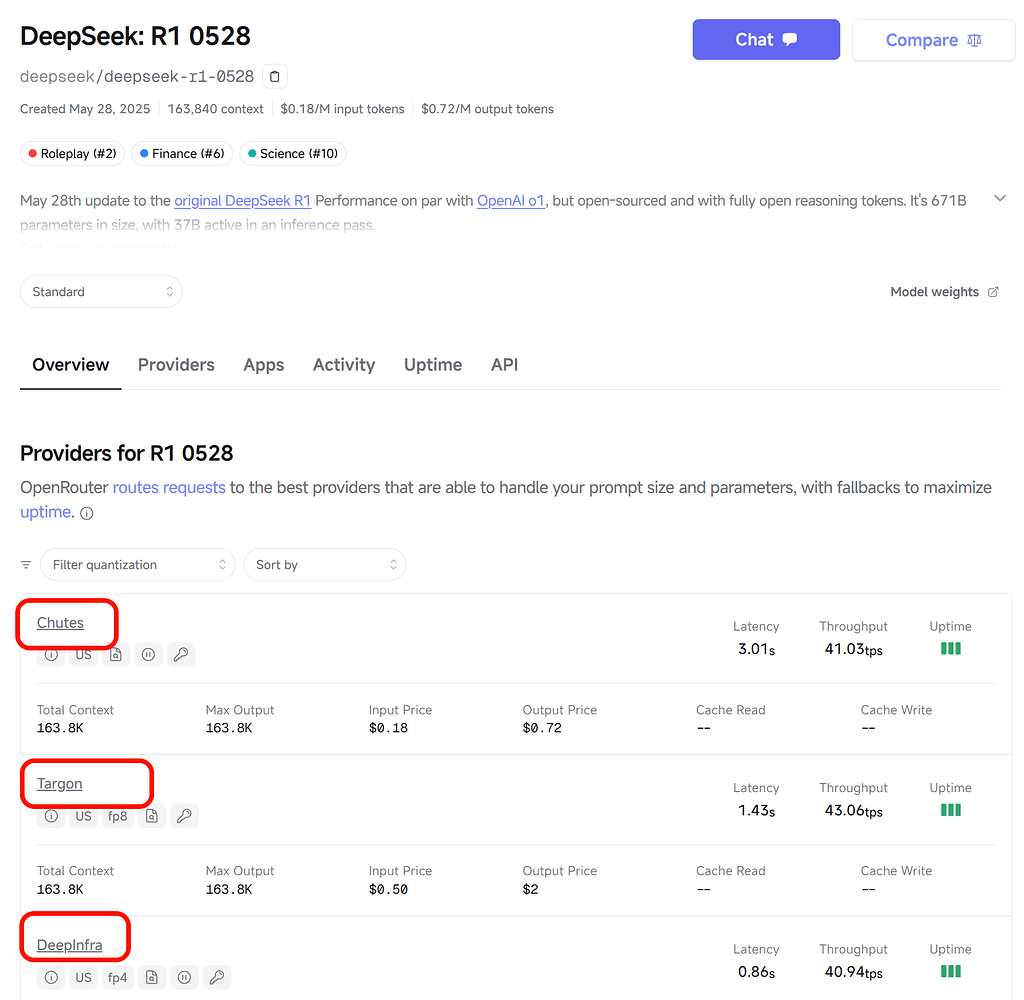1024x1000 pixels.
Task: Open the info icon in Targon row
Action: (51, 816)
